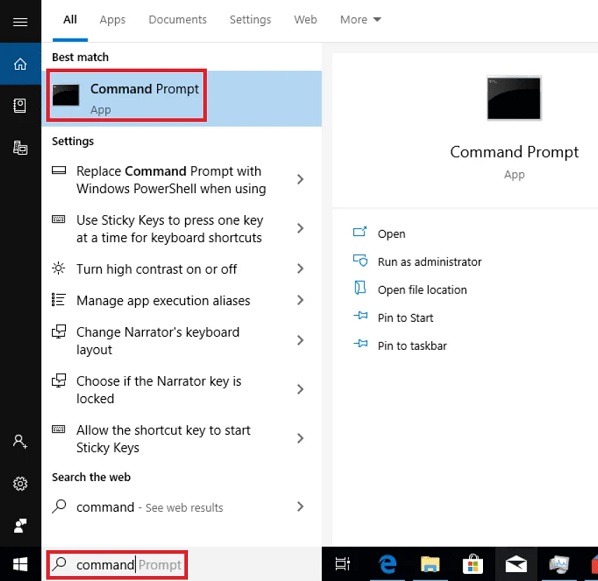
Task: Open the Settings gear icon in the sidebar
Action: tap(20, 484)
